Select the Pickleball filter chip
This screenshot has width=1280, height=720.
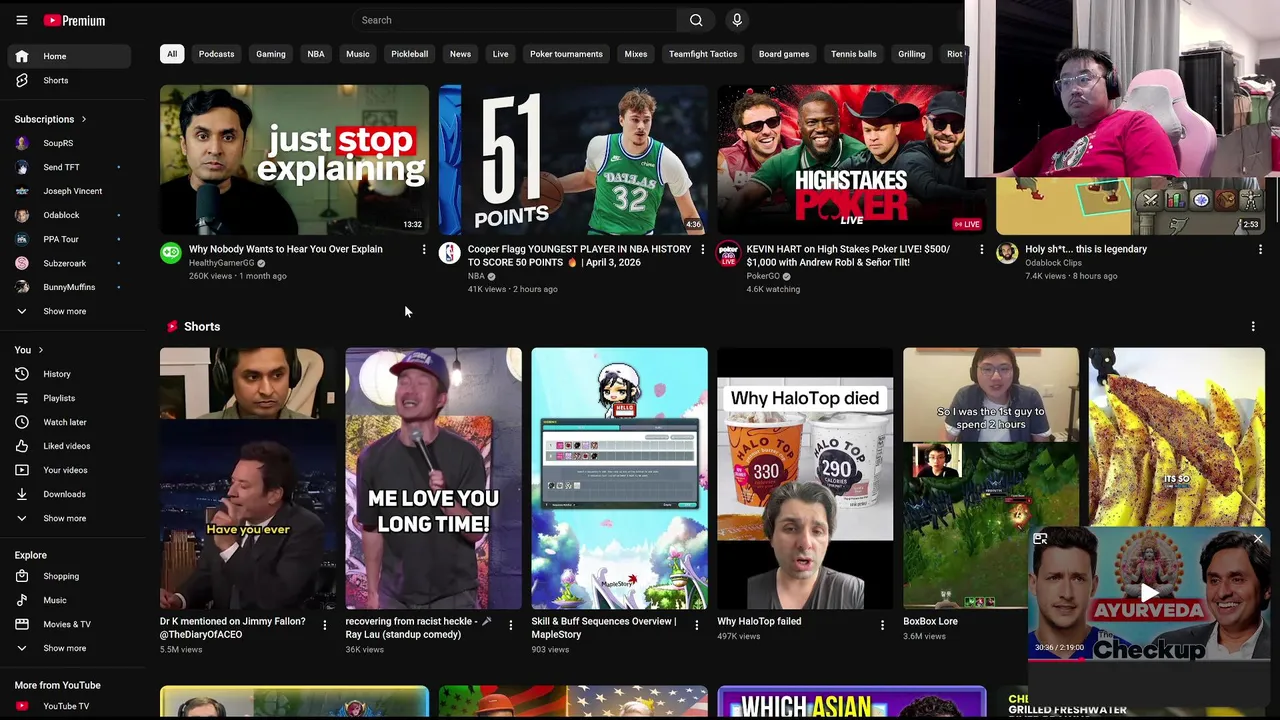tap(409, 54)
